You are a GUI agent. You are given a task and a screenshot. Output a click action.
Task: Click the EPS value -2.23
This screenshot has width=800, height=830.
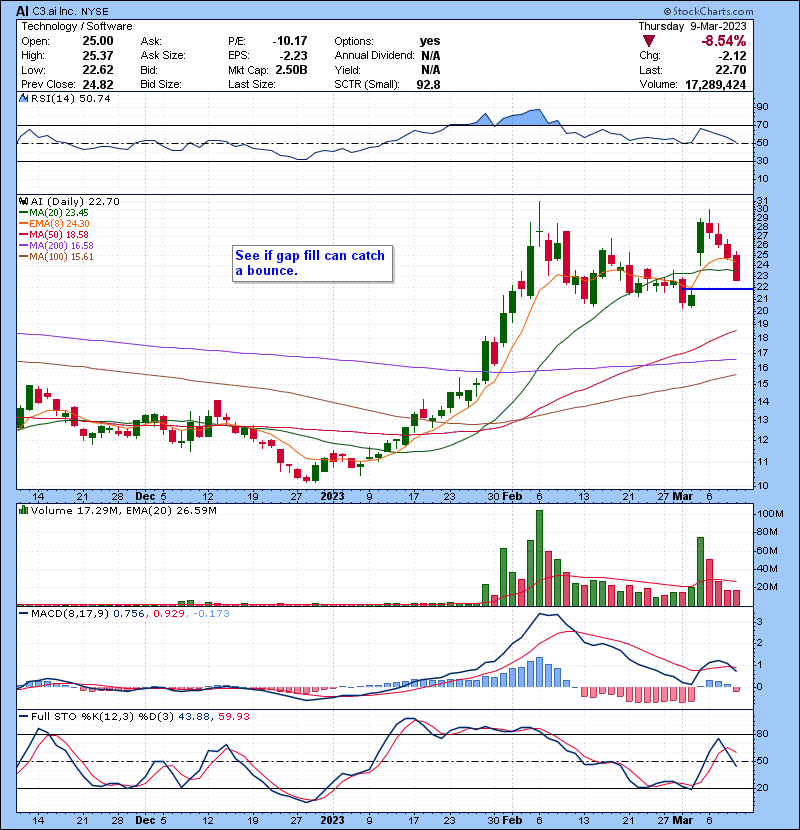[293, 55]
